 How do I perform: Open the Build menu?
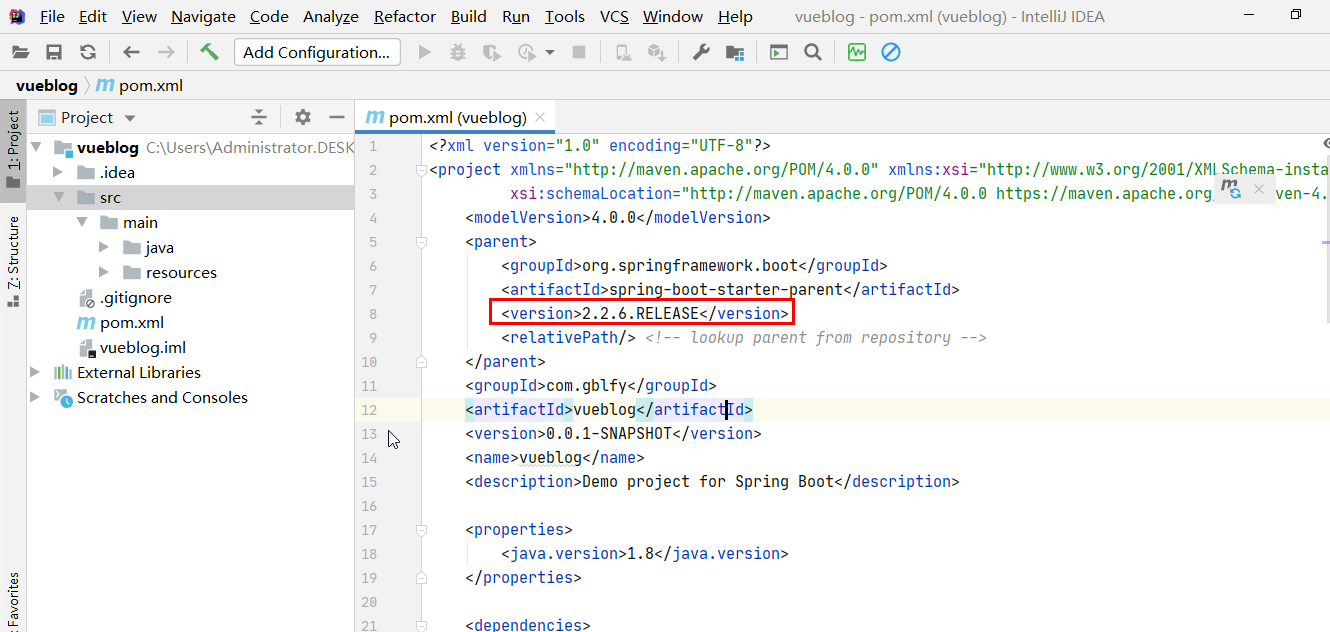tap(469, 16)
